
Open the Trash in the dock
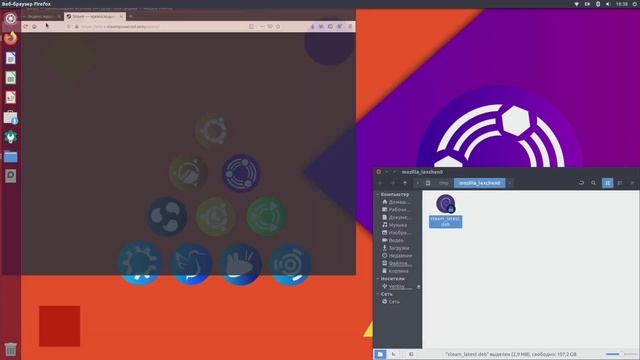point(11,349)
